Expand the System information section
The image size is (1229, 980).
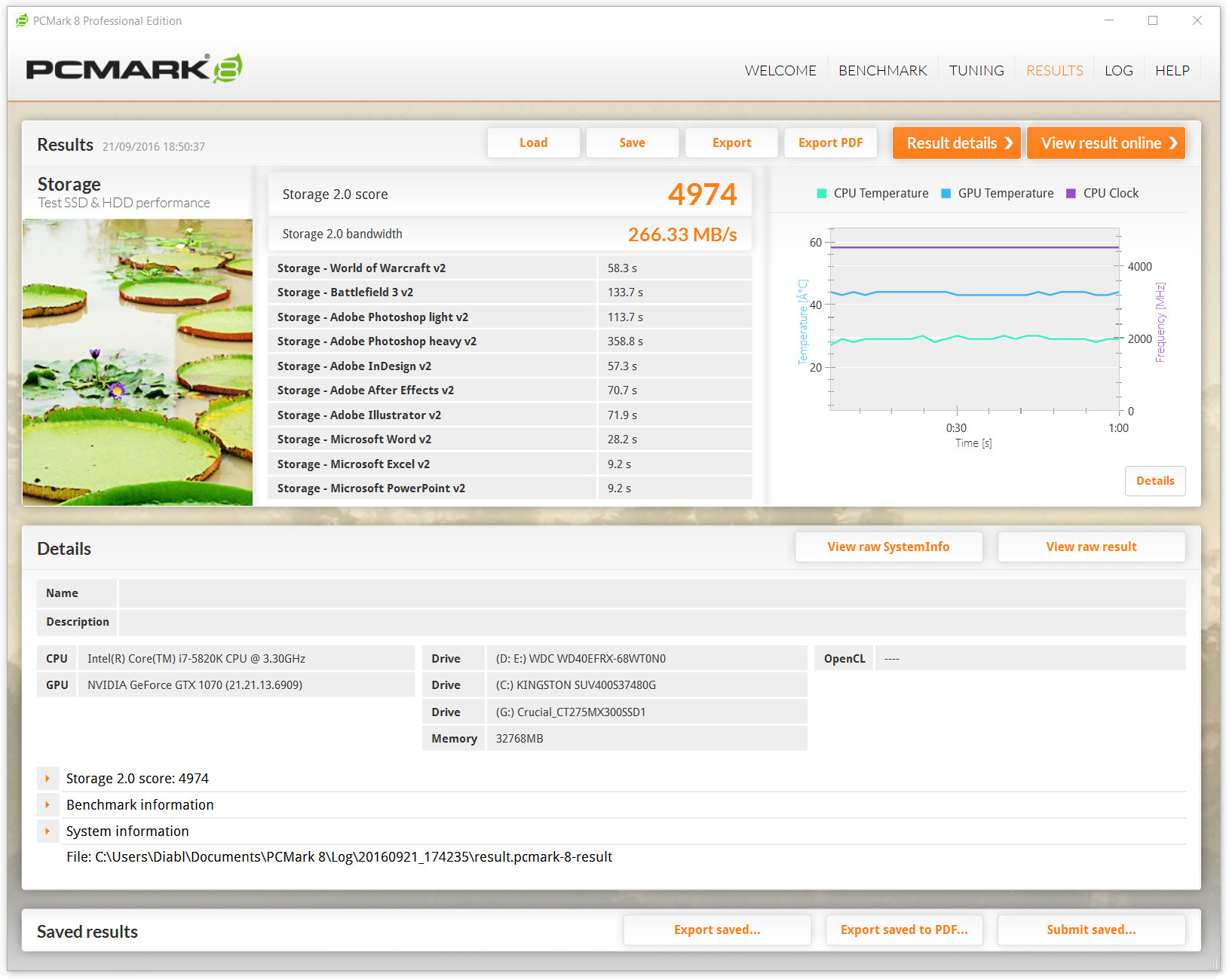pyautogui.click(x=48, y=831)
